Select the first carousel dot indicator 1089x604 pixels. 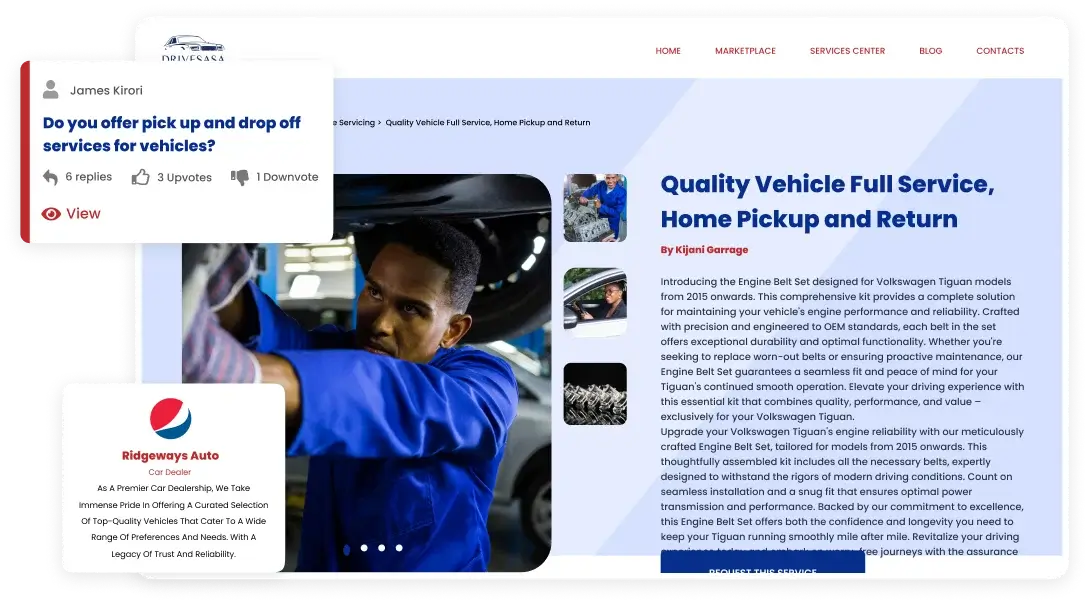point(346,548)
